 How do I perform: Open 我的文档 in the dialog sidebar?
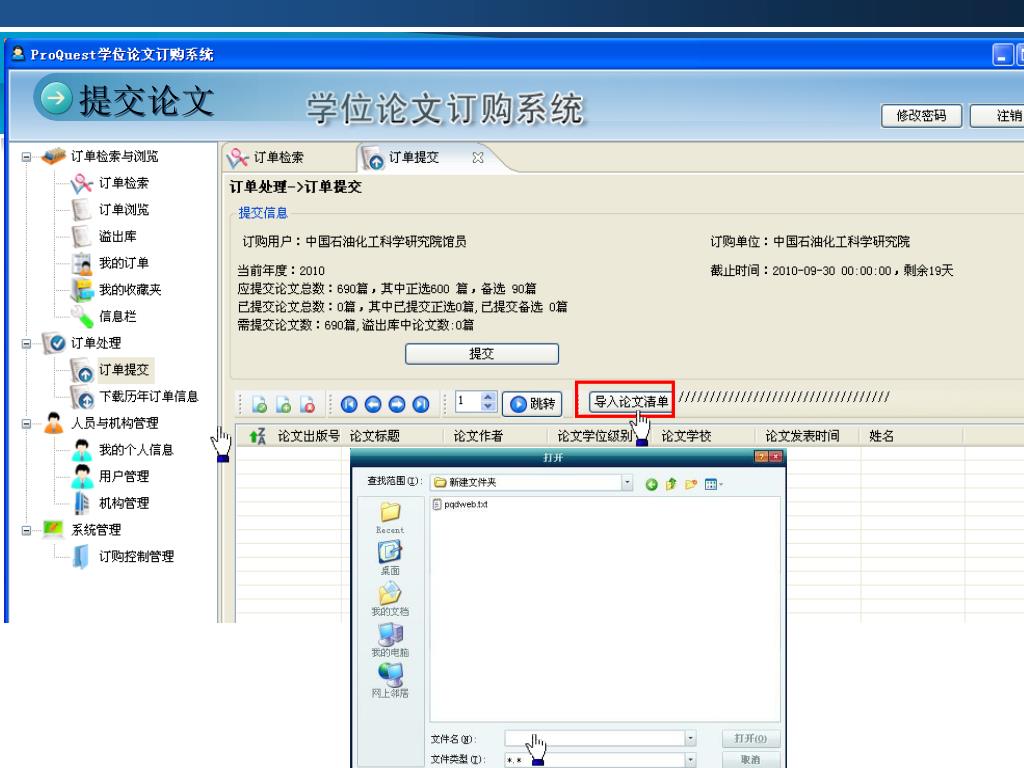(x=390, y=599)
